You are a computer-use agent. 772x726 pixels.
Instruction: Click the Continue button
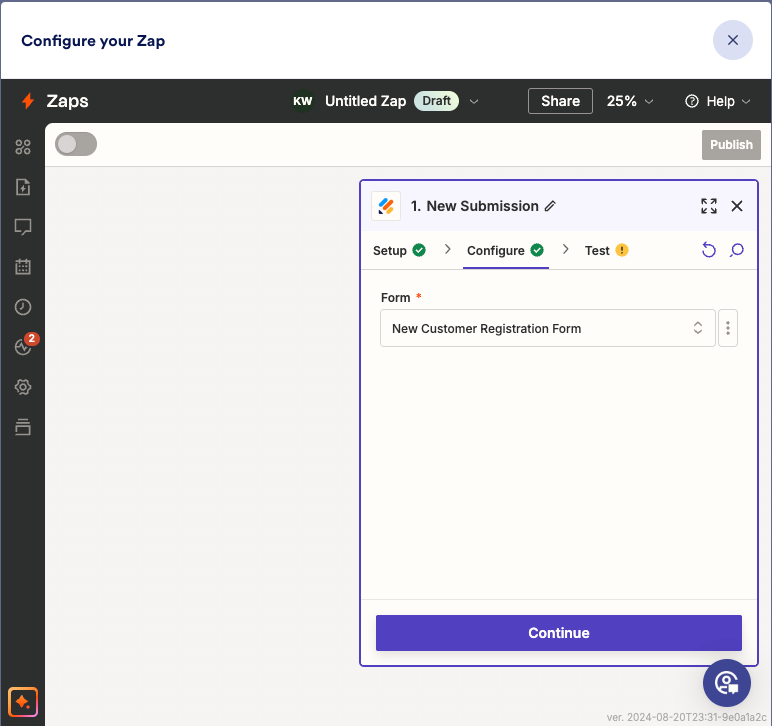(x=559, y=633)
